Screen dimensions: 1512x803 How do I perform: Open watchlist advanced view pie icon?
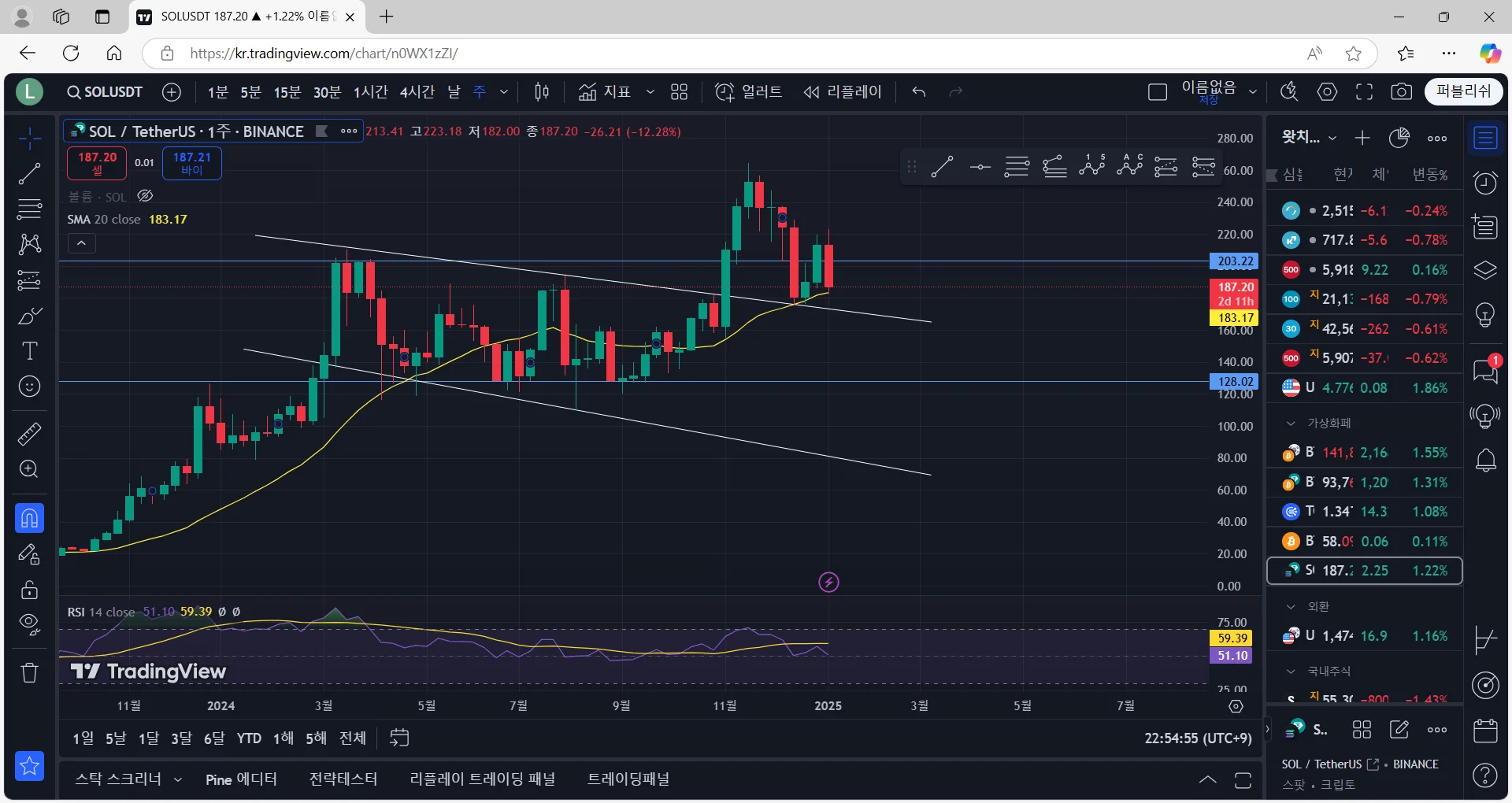tap(1399, 138)
